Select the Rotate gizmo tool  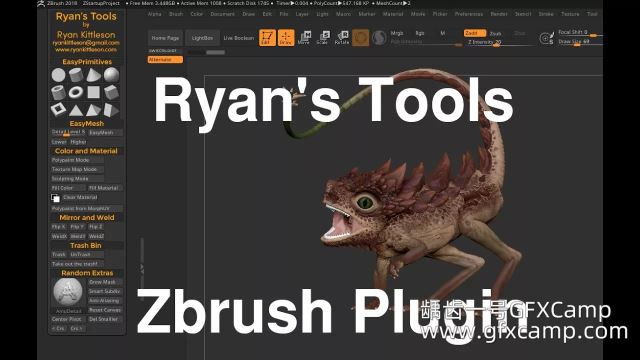click(342, 38)
